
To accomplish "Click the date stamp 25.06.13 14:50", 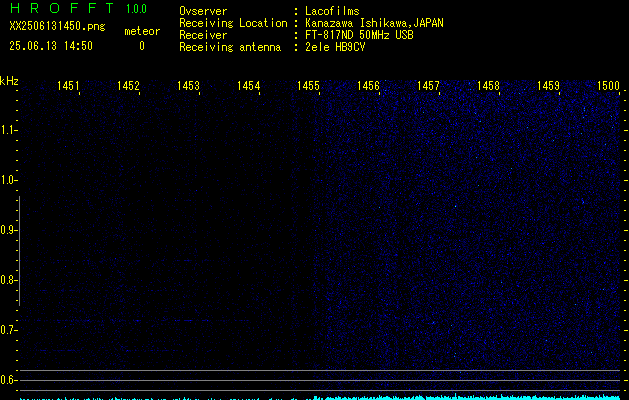I will pyautogui.click(x=51, y=46).
